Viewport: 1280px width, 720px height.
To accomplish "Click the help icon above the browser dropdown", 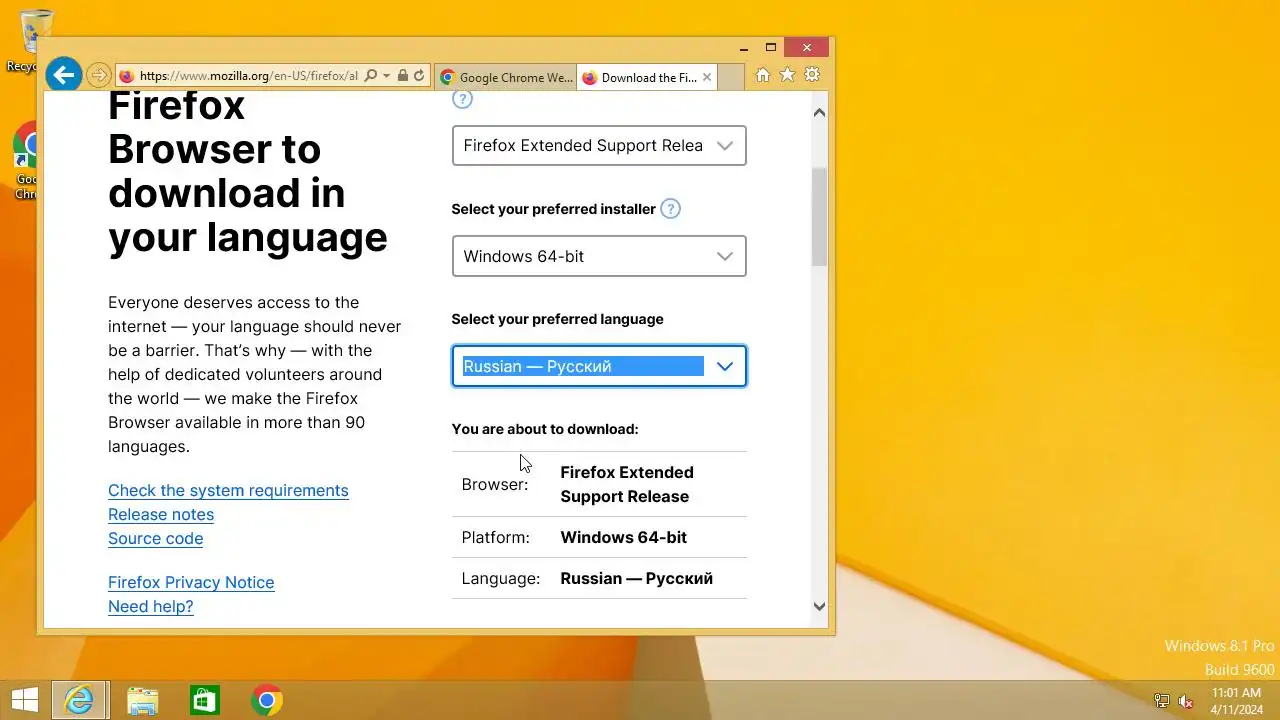I will (x=462, y=98).
